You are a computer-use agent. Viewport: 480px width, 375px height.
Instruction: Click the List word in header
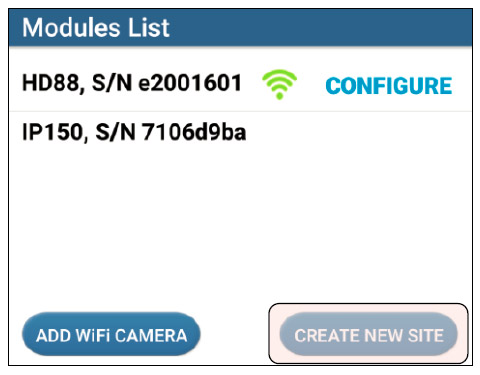(x=149, y=27)
